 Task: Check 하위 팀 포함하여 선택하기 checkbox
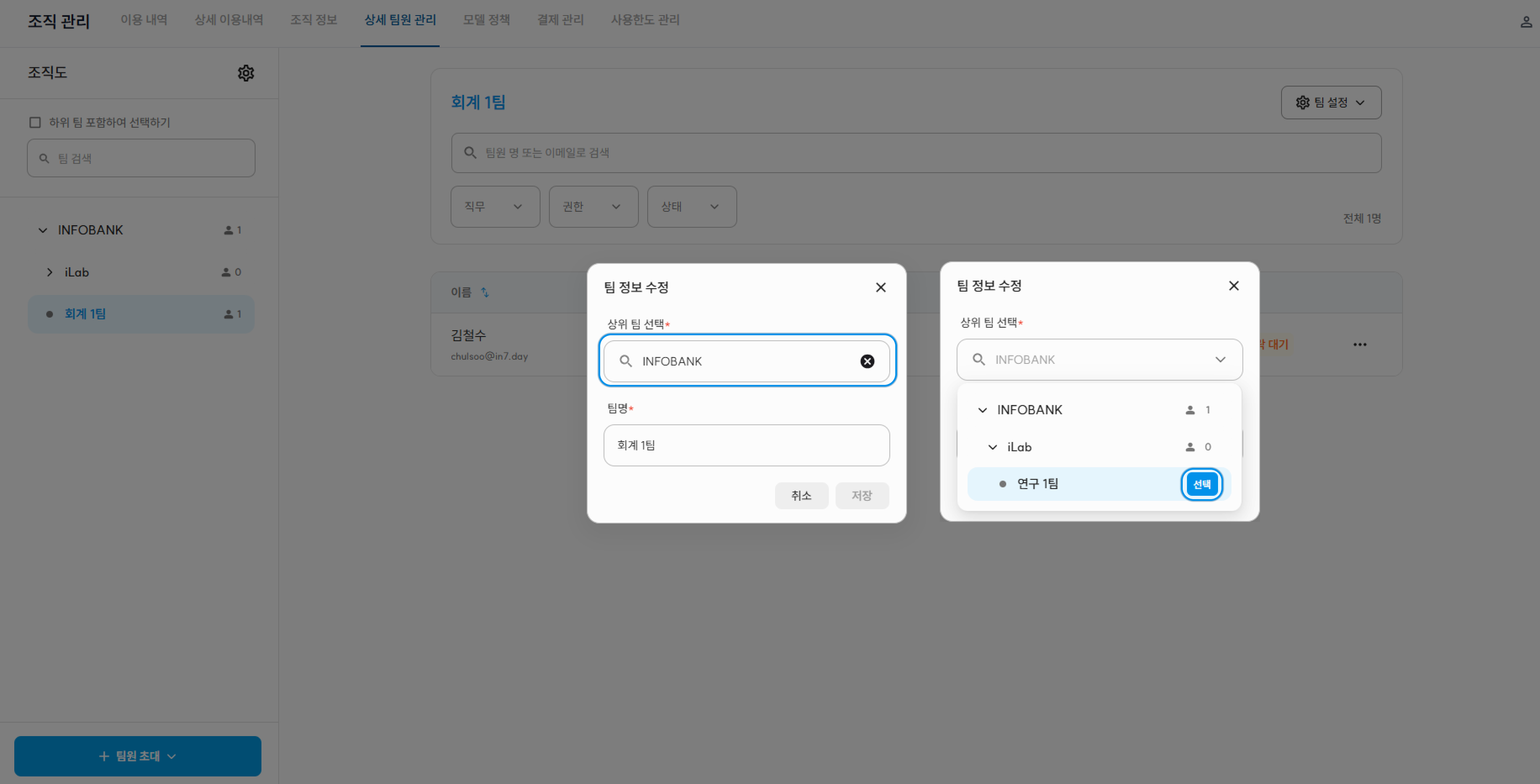pyautogui.click(x=35, y=123)
